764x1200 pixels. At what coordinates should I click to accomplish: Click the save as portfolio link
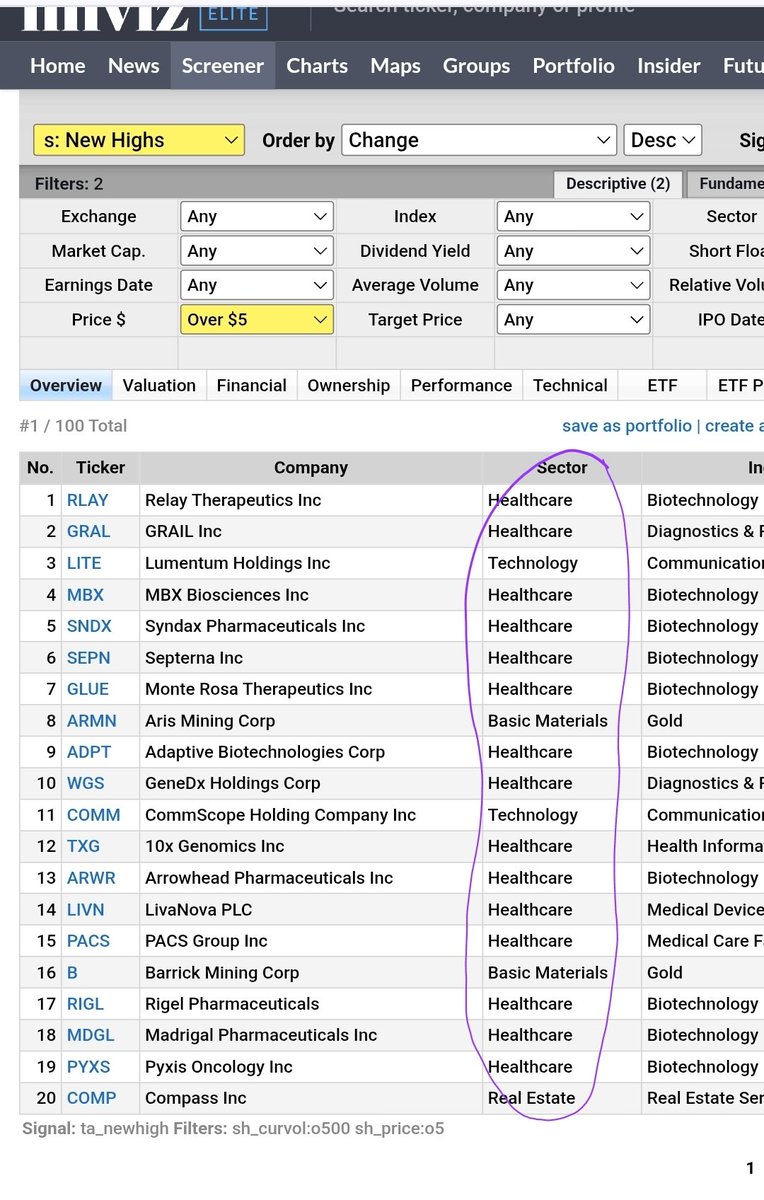coord(627,426)
